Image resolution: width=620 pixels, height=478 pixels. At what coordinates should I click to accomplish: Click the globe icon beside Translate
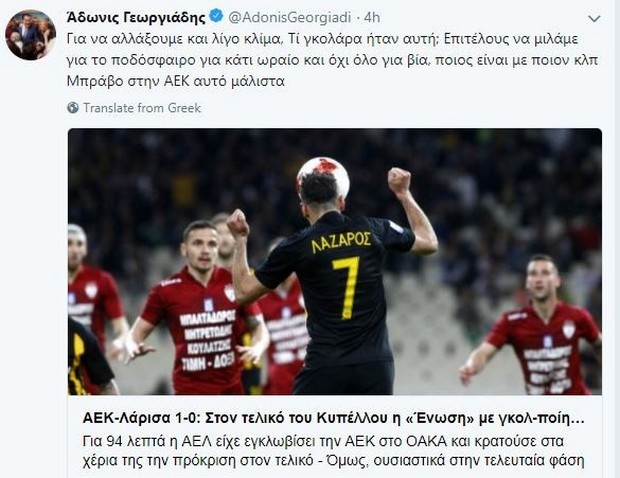tap(73, 108)
